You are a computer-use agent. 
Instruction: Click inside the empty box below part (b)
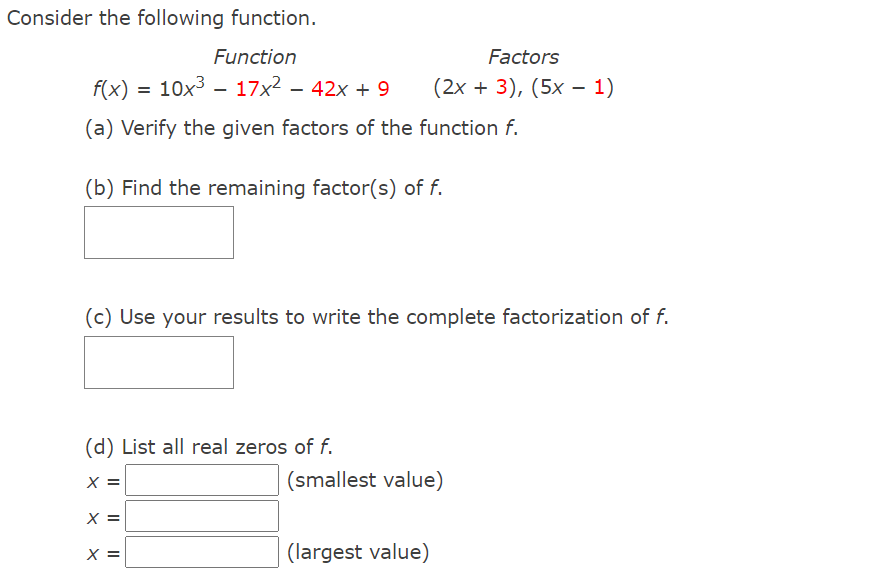[158, 232]
